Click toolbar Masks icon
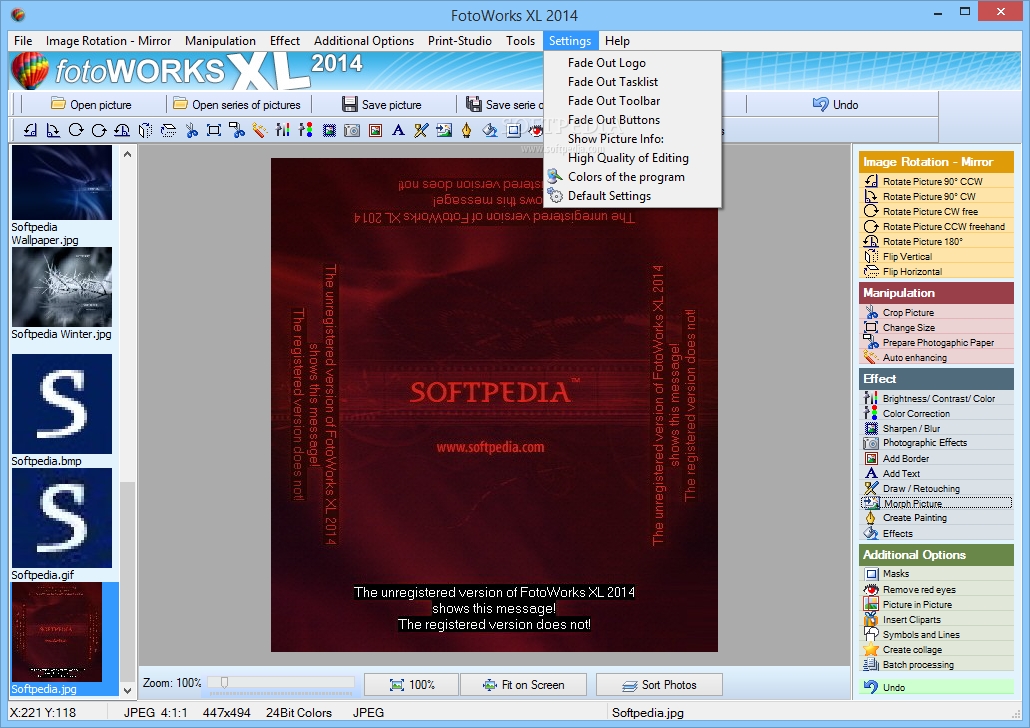Image resolution: width=1030 pixels, height=728 pixels. coord(513,130)
